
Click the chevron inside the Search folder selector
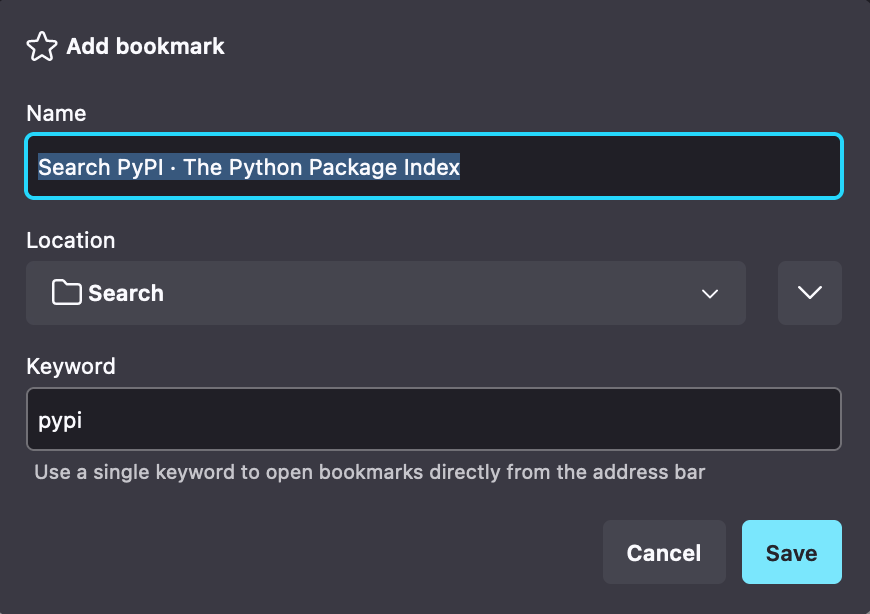click(710, 293)
